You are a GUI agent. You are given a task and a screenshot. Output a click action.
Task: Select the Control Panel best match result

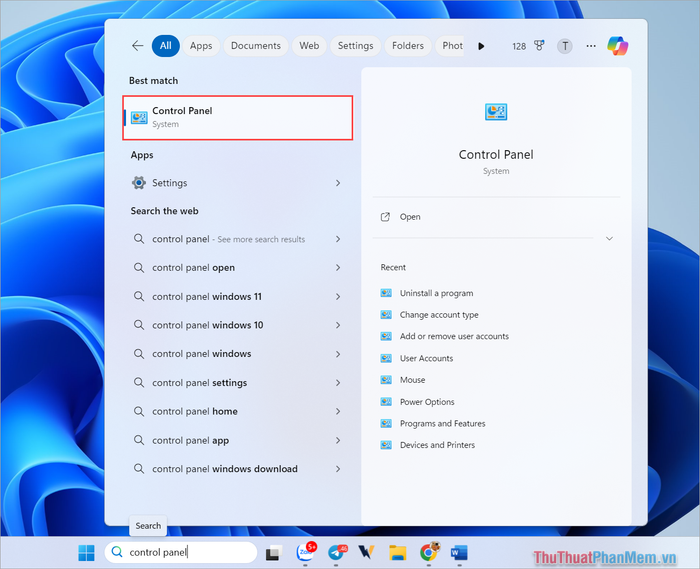point(238,117)
